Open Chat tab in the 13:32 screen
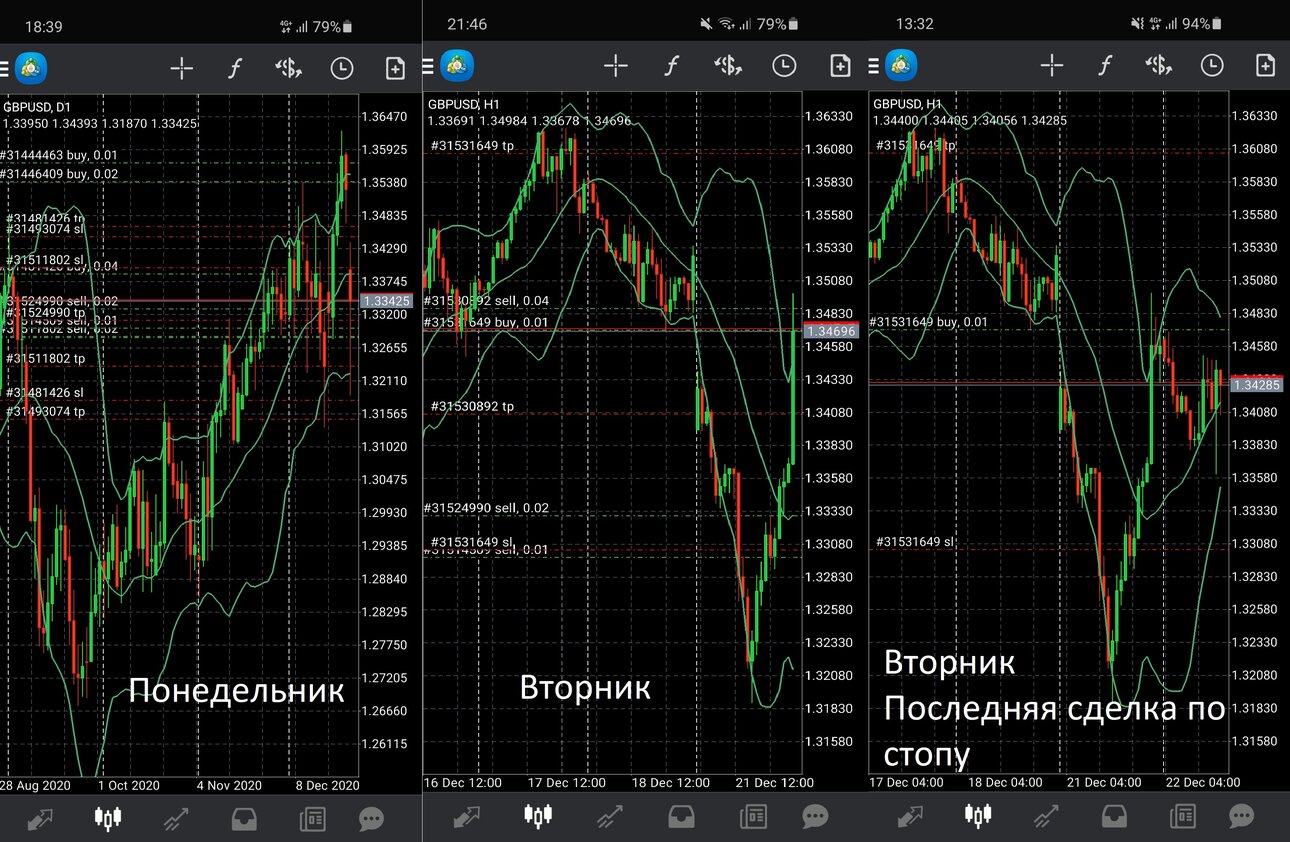 pyautogui.click(x=1241, y=818)
